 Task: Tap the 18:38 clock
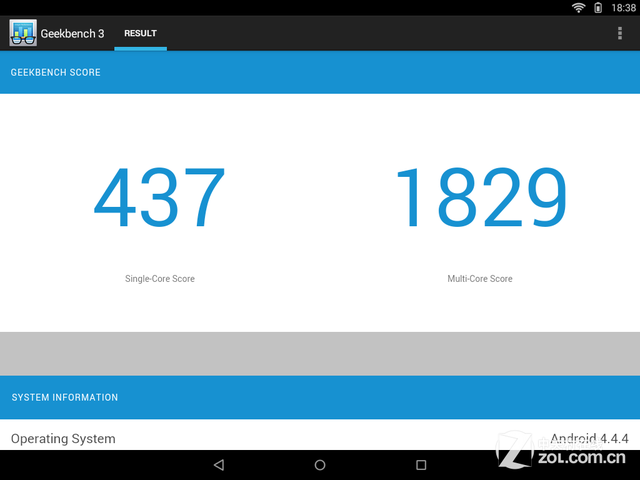pyautogui.click(x=623, y=8)
